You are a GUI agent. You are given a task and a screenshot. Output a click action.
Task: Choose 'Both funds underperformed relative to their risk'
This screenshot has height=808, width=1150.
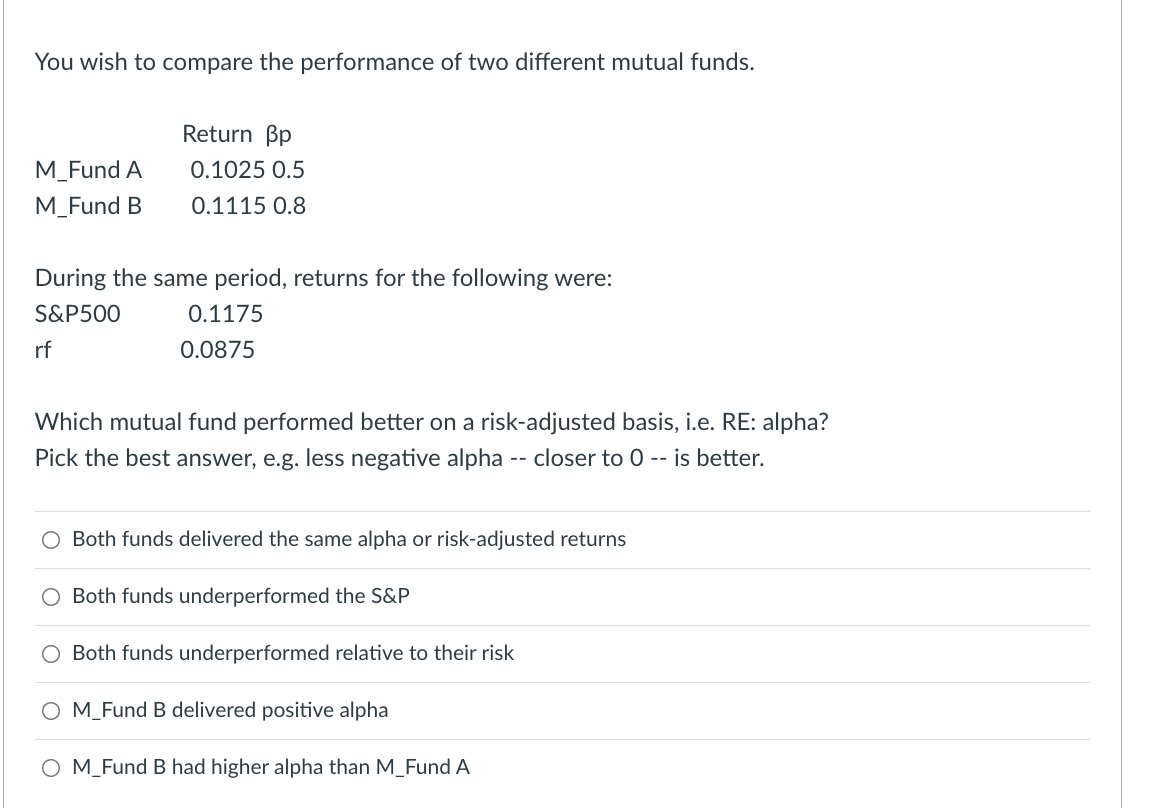(x=50, y=654)
